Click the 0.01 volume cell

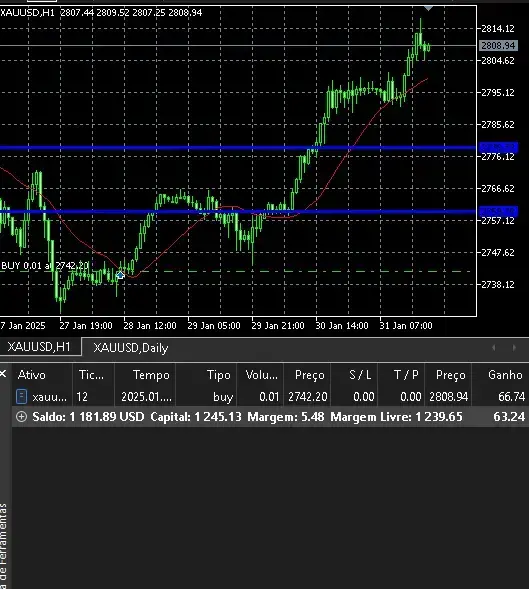pyautogui.click(x=269, y=397)
